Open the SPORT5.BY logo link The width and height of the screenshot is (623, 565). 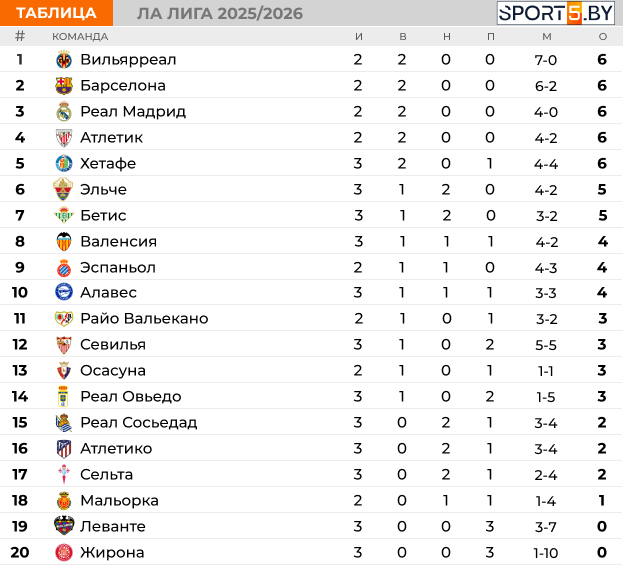click(556, 13)
